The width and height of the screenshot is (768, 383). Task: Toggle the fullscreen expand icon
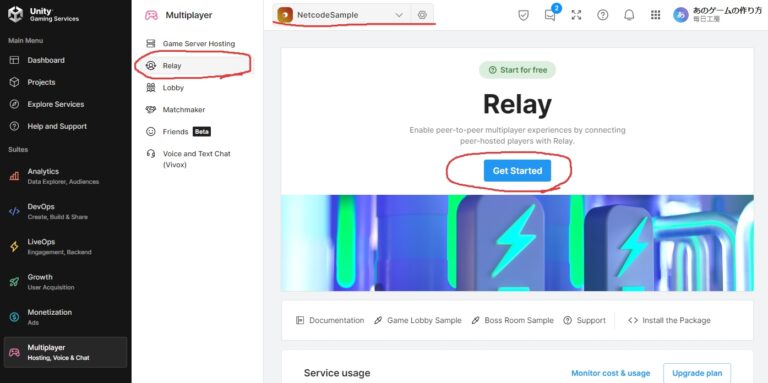pyautogui.click(x=576, y=15)
